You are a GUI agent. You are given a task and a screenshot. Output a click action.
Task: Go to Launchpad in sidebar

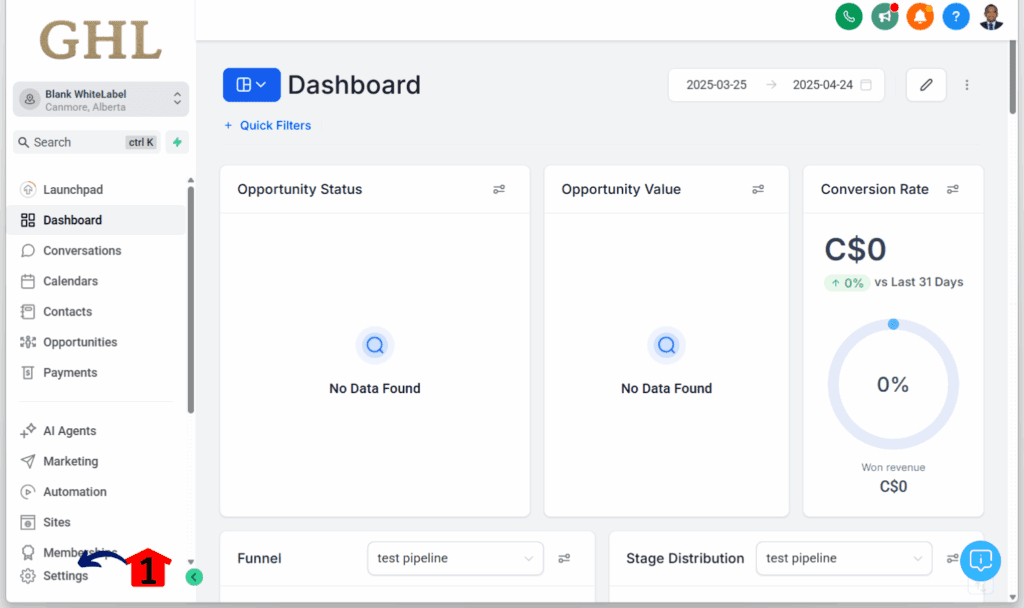click(x=97, y=189)
